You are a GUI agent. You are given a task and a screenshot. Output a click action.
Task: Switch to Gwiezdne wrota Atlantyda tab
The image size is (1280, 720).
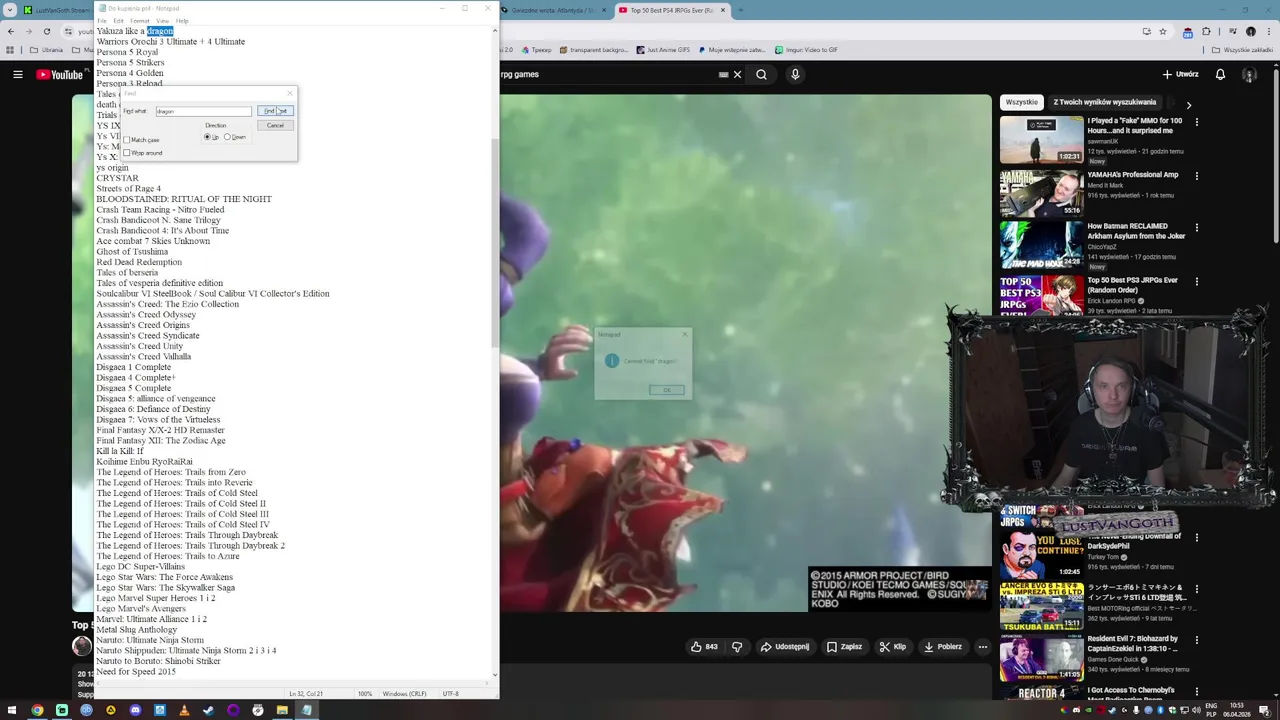[x=552, y=10]
